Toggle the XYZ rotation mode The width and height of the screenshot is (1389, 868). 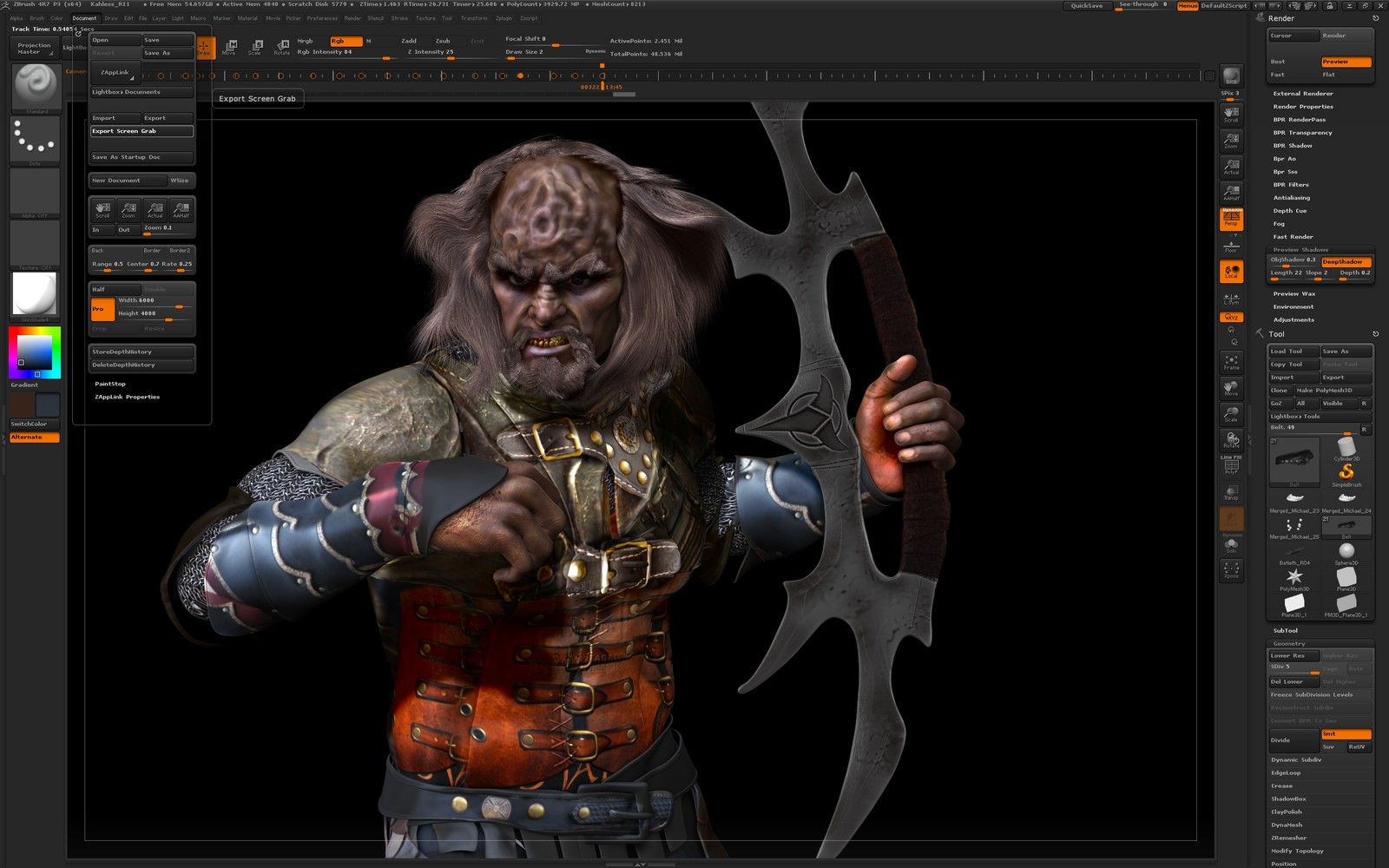coord(1231,317)
